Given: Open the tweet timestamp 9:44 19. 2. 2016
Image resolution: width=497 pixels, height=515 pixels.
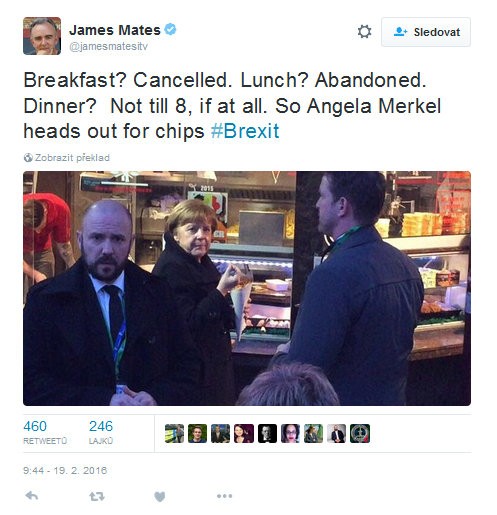Looking at the screenshot, I should [x=65, y=470].
